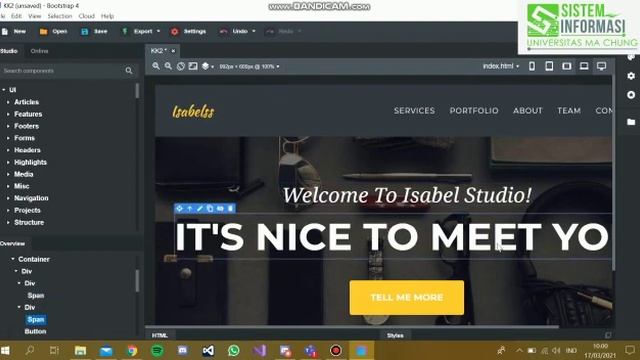Zoom out on the stage
The height and width of the screenshot is (360, 640).
tap(168, 66)
